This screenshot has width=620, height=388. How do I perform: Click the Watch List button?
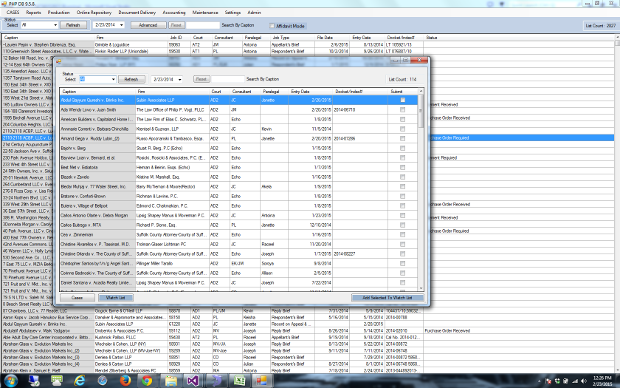(x=115, y=297)
